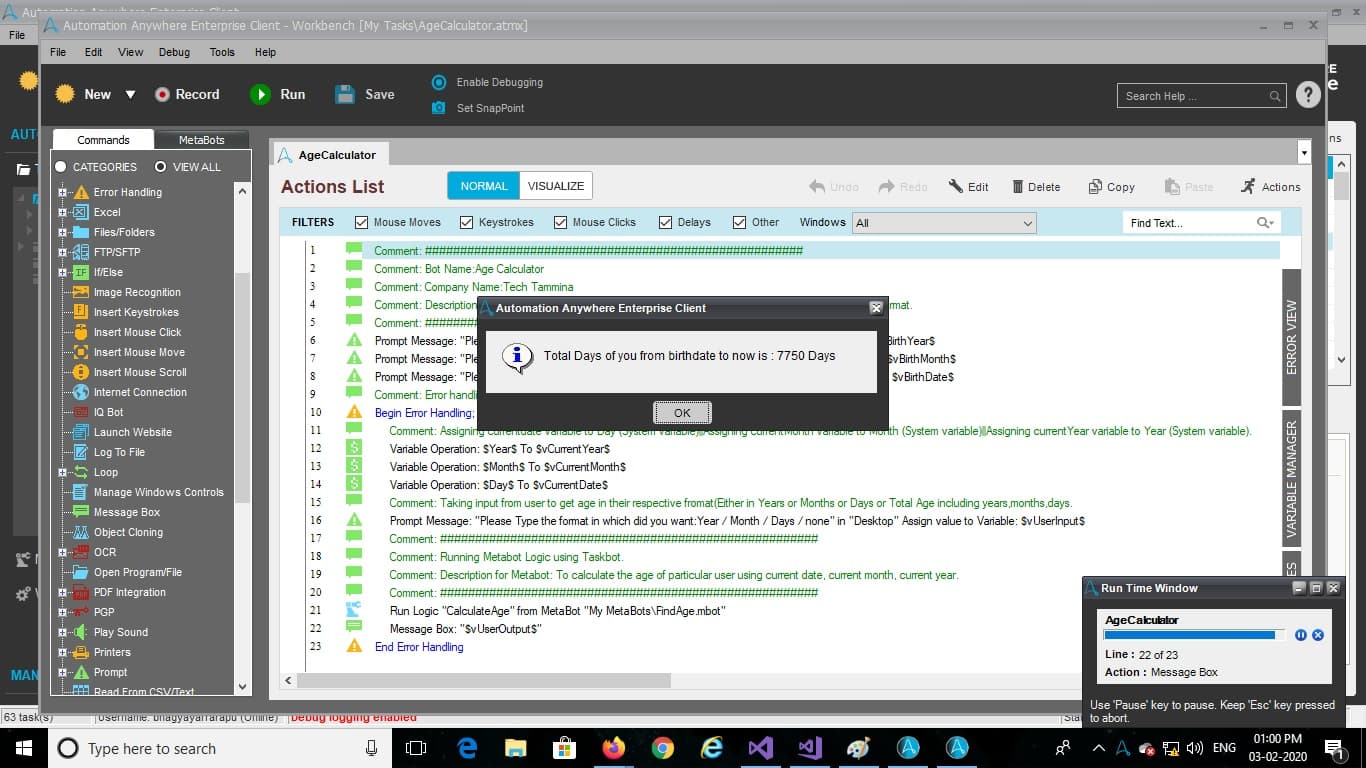Click the Copy action icon
The image size is (1366, 768).
coord(1095,187)
